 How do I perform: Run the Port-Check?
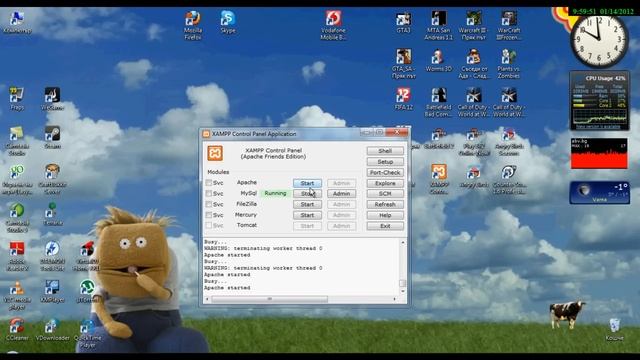[x=385, y=173]
